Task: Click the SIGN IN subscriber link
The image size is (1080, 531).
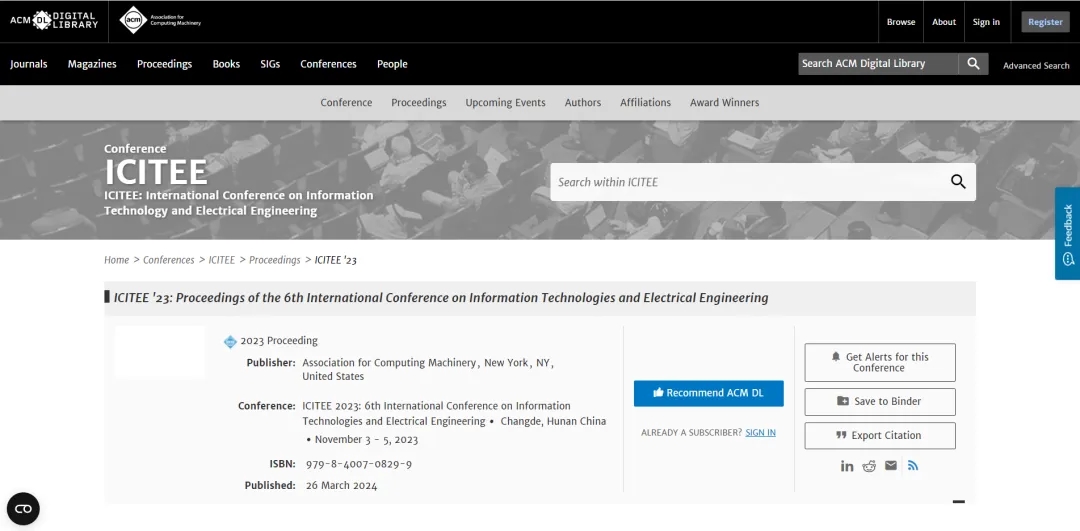Action: click(760, 433)
